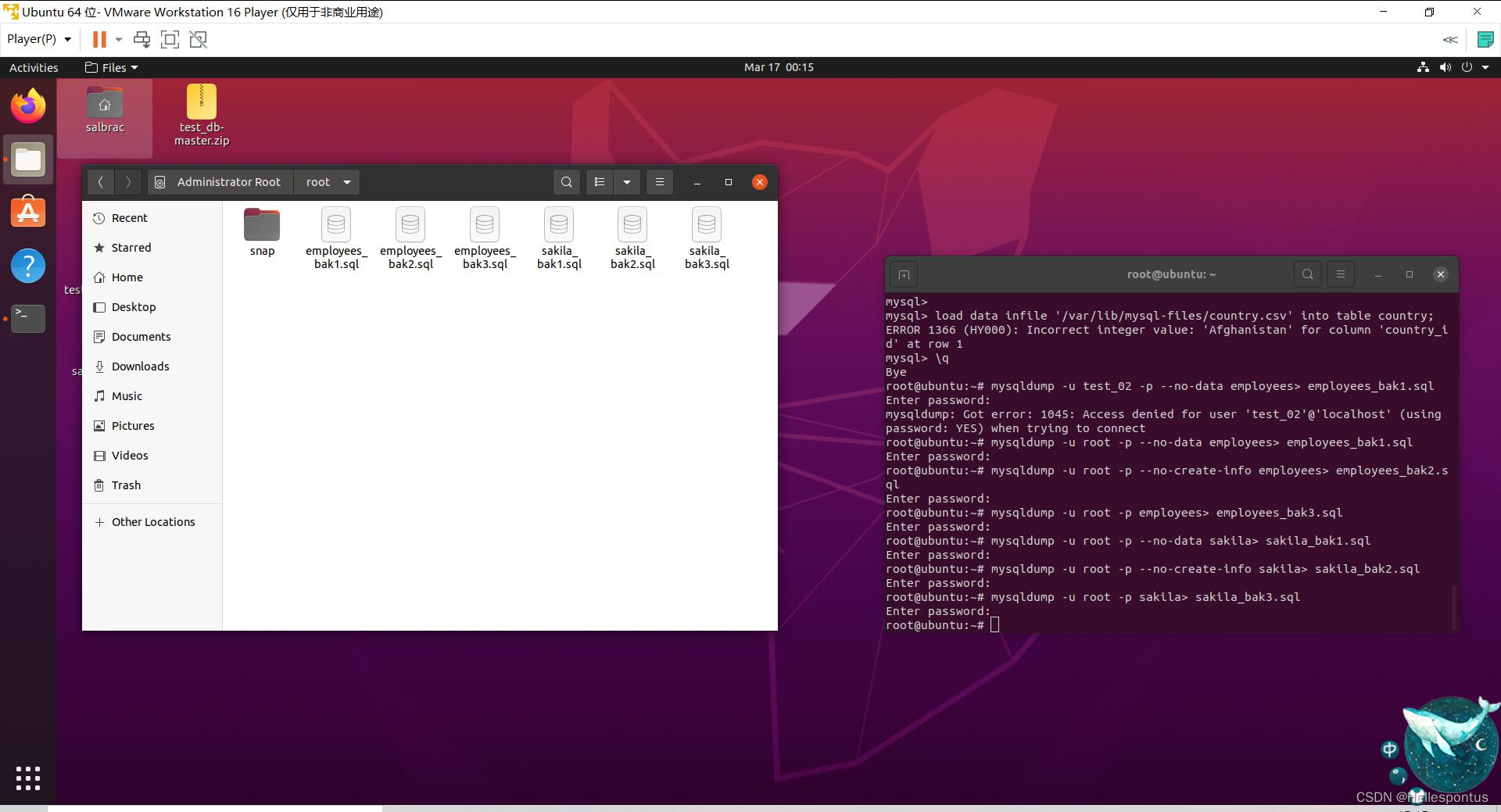Open the search icon in the terminal window
The height and width of the screenshot is (812, 1501).
click(x=1306, y=274)
